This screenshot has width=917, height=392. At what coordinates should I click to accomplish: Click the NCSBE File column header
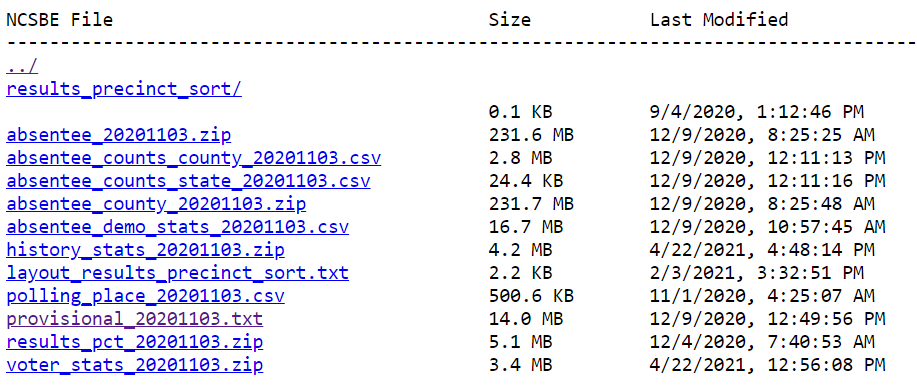tap(60, 20)
